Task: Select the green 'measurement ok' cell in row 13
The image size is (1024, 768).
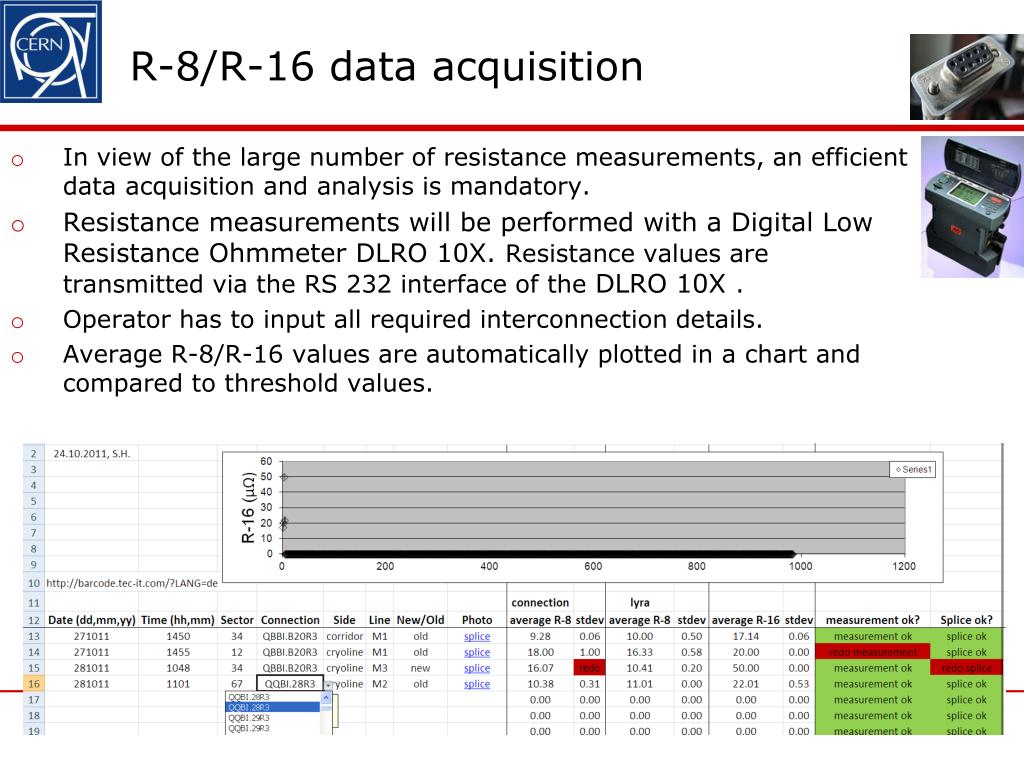Action: 872,636
